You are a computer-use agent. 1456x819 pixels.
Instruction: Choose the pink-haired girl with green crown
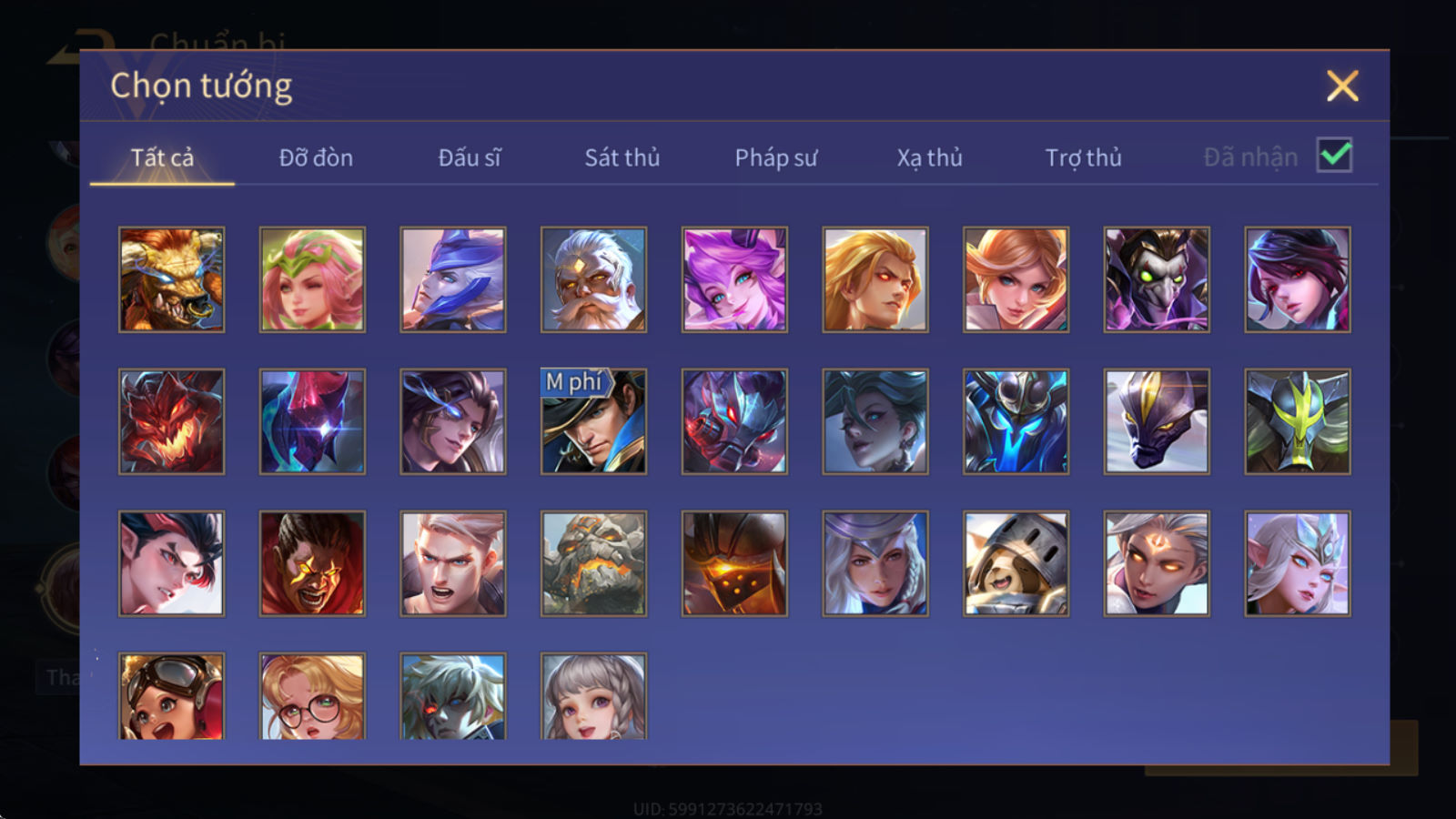(312, 279)
